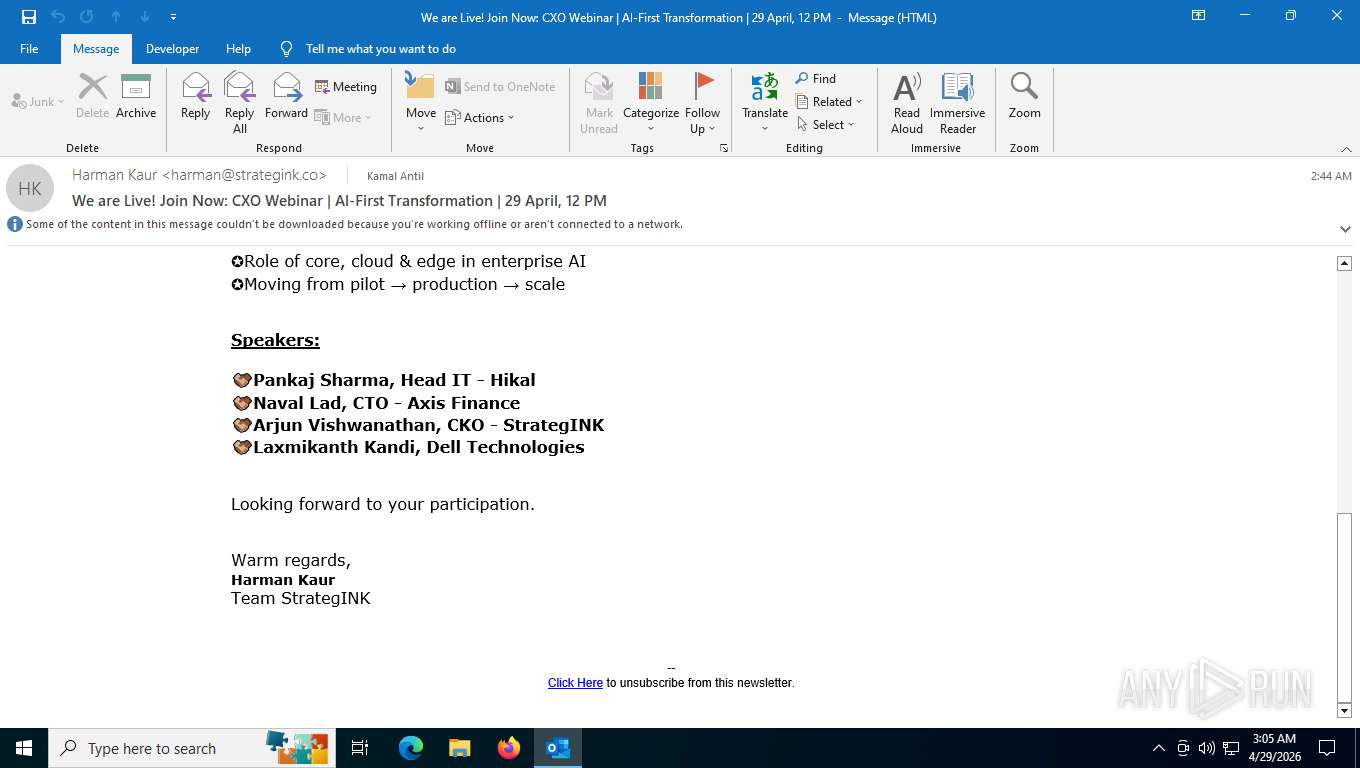This screenshot has width=1360, height=768.
Task: Open the Select dropdown
Action: (826, 124)
